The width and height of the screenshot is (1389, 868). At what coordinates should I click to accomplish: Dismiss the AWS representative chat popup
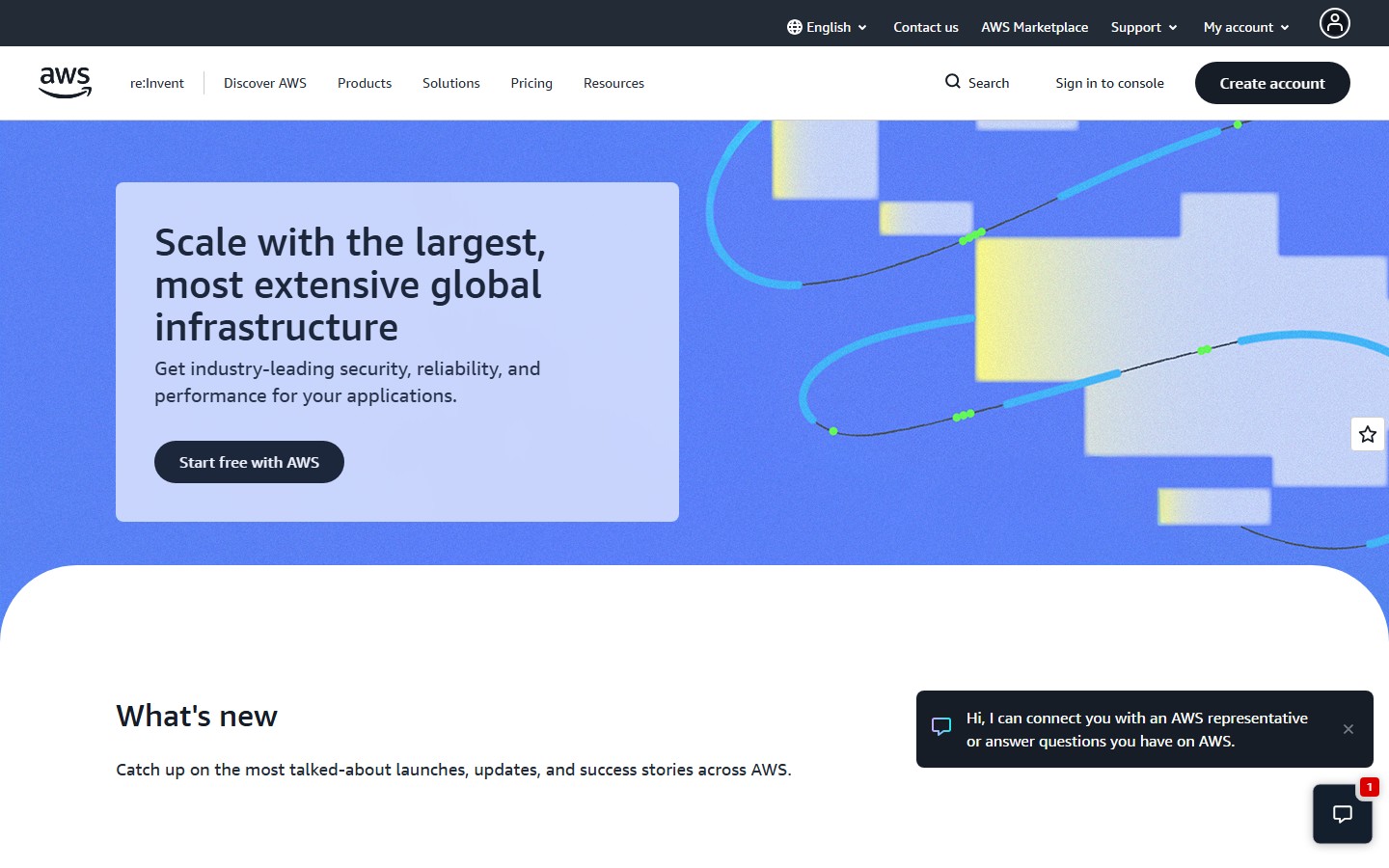pyautogui.click(x=1348, y=729)
